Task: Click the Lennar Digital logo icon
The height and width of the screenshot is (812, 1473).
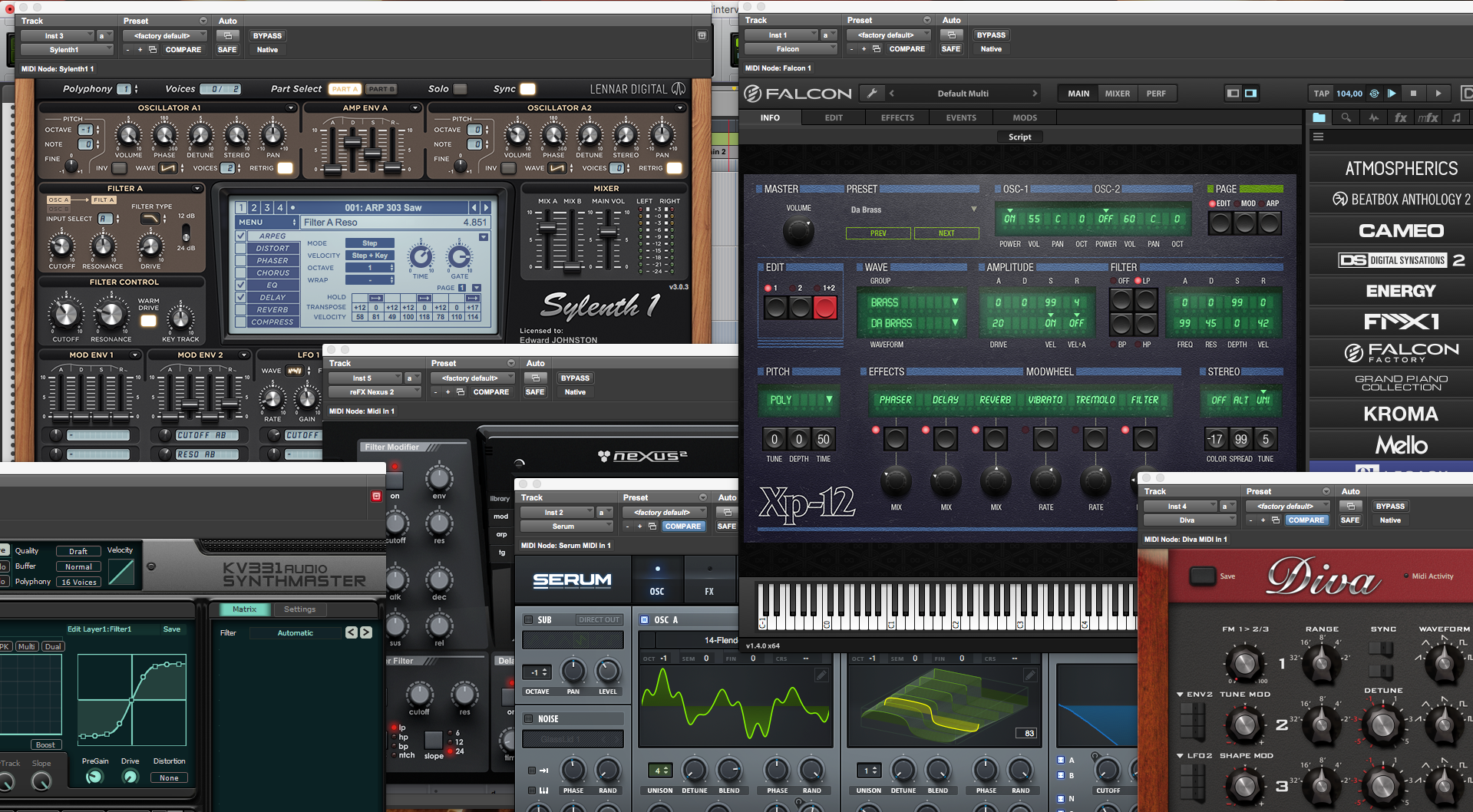Action: 679,89
